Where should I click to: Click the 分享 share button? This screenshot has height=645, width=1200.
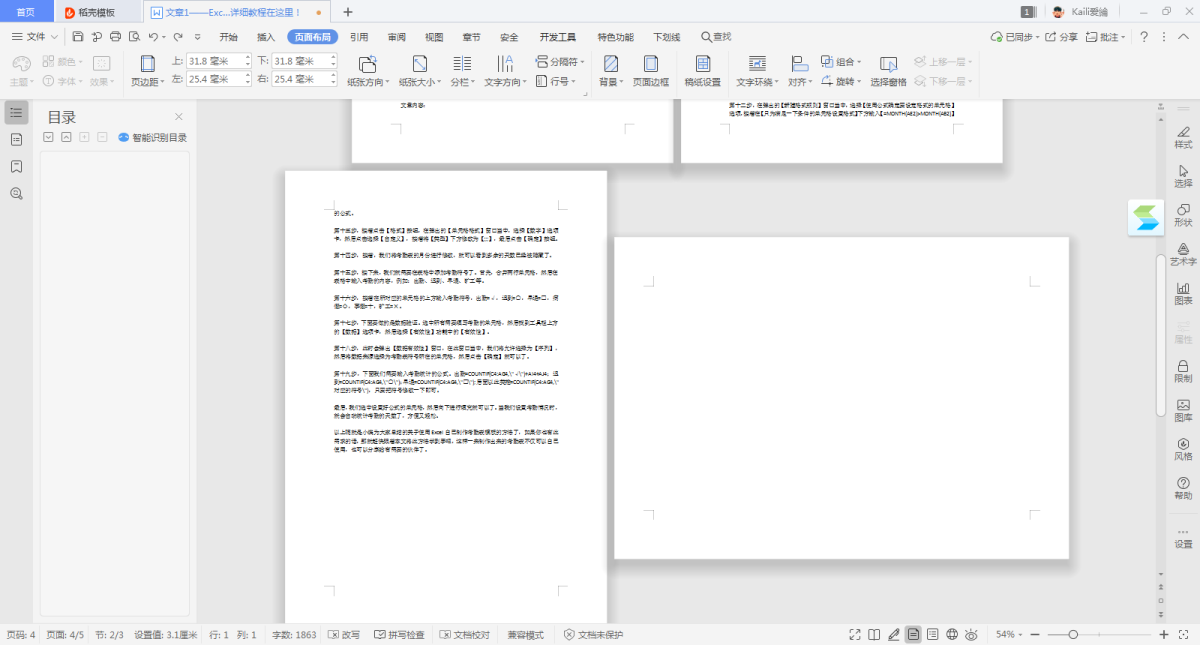point(1062,37)
